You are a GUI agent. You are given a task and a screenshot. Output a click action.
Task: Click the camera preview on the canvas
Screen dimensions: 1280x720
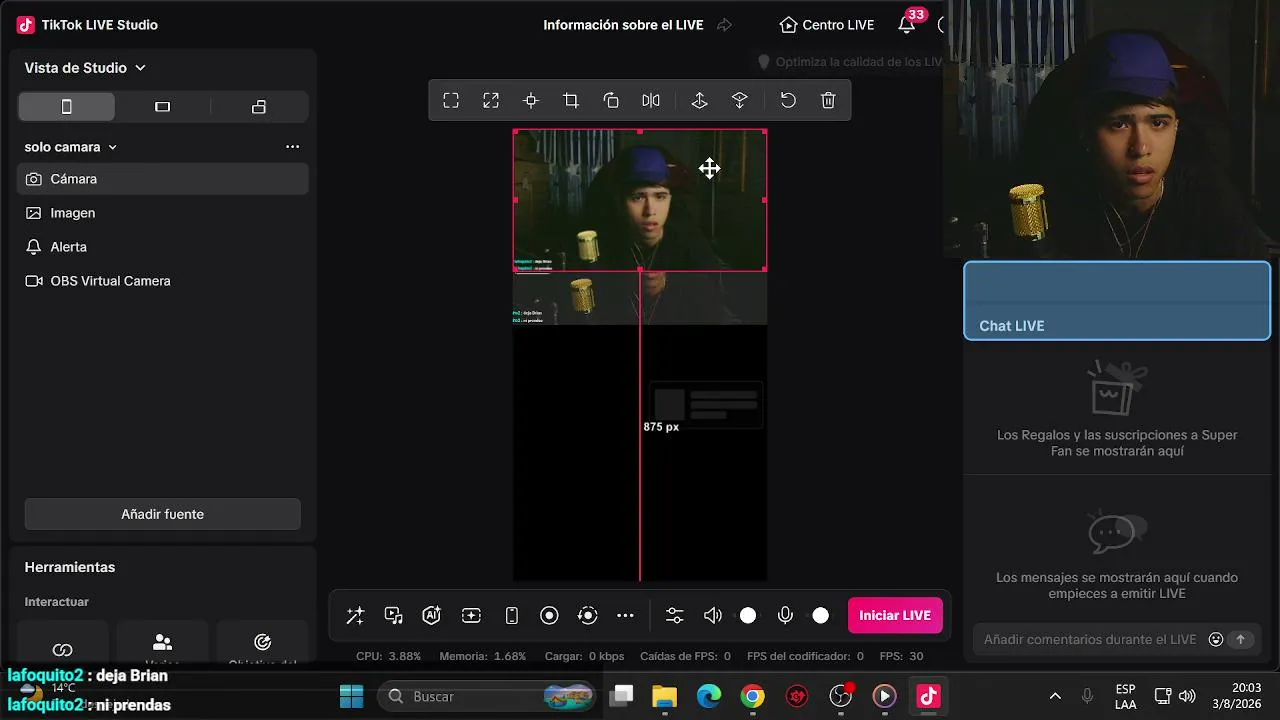pos(640,200)
